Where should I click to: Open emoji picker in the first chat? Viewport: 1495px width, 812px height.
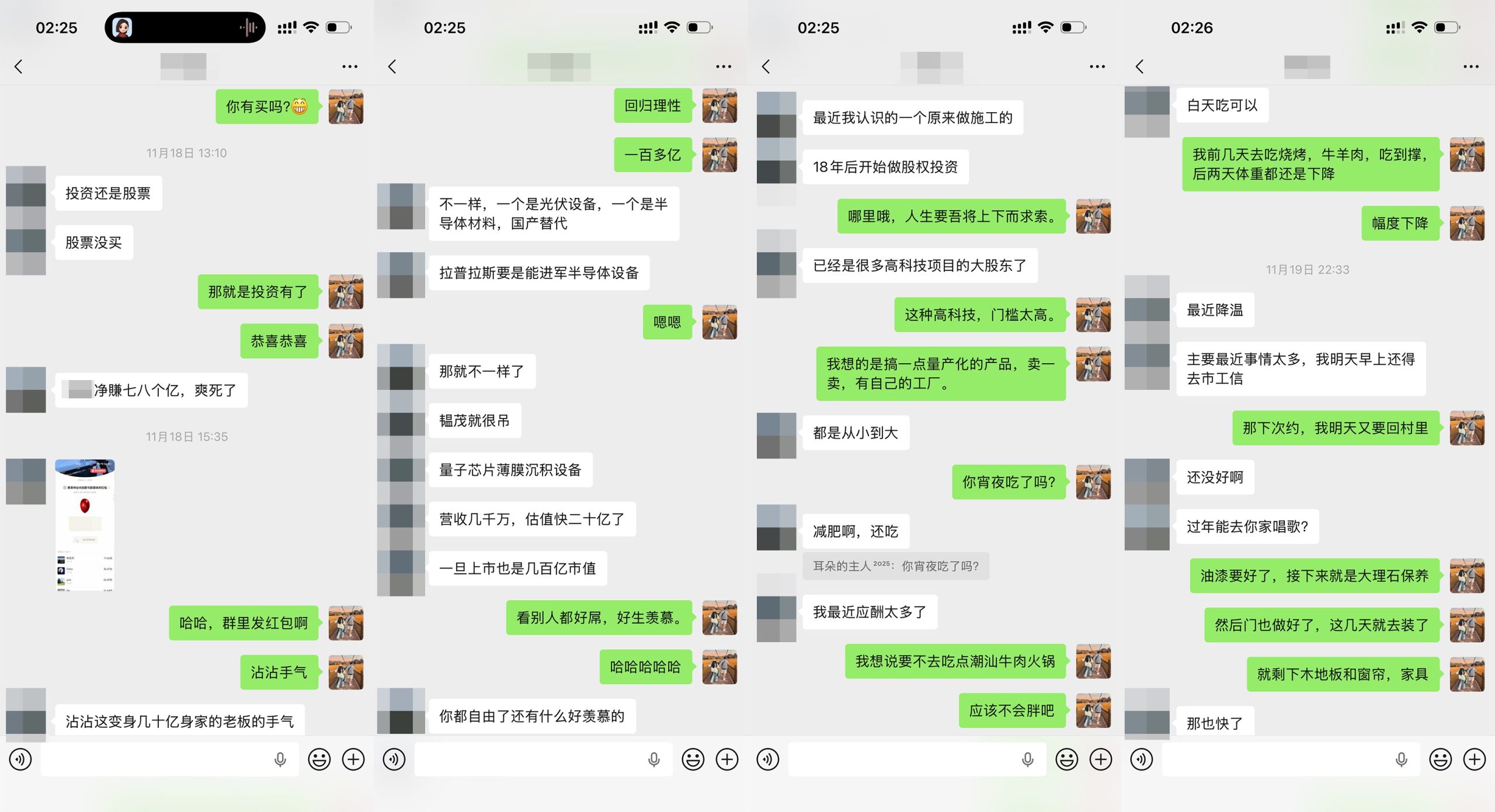click(319, 759)
